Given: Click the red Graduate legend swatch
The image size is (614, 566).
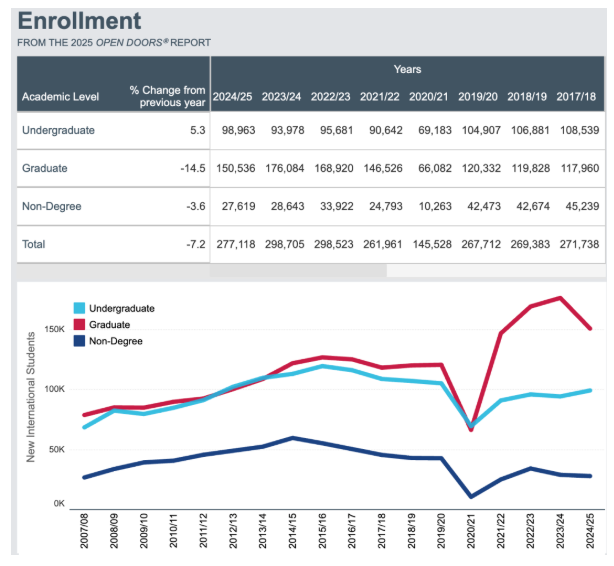Looking at the screenshot, I should [79, 325].
